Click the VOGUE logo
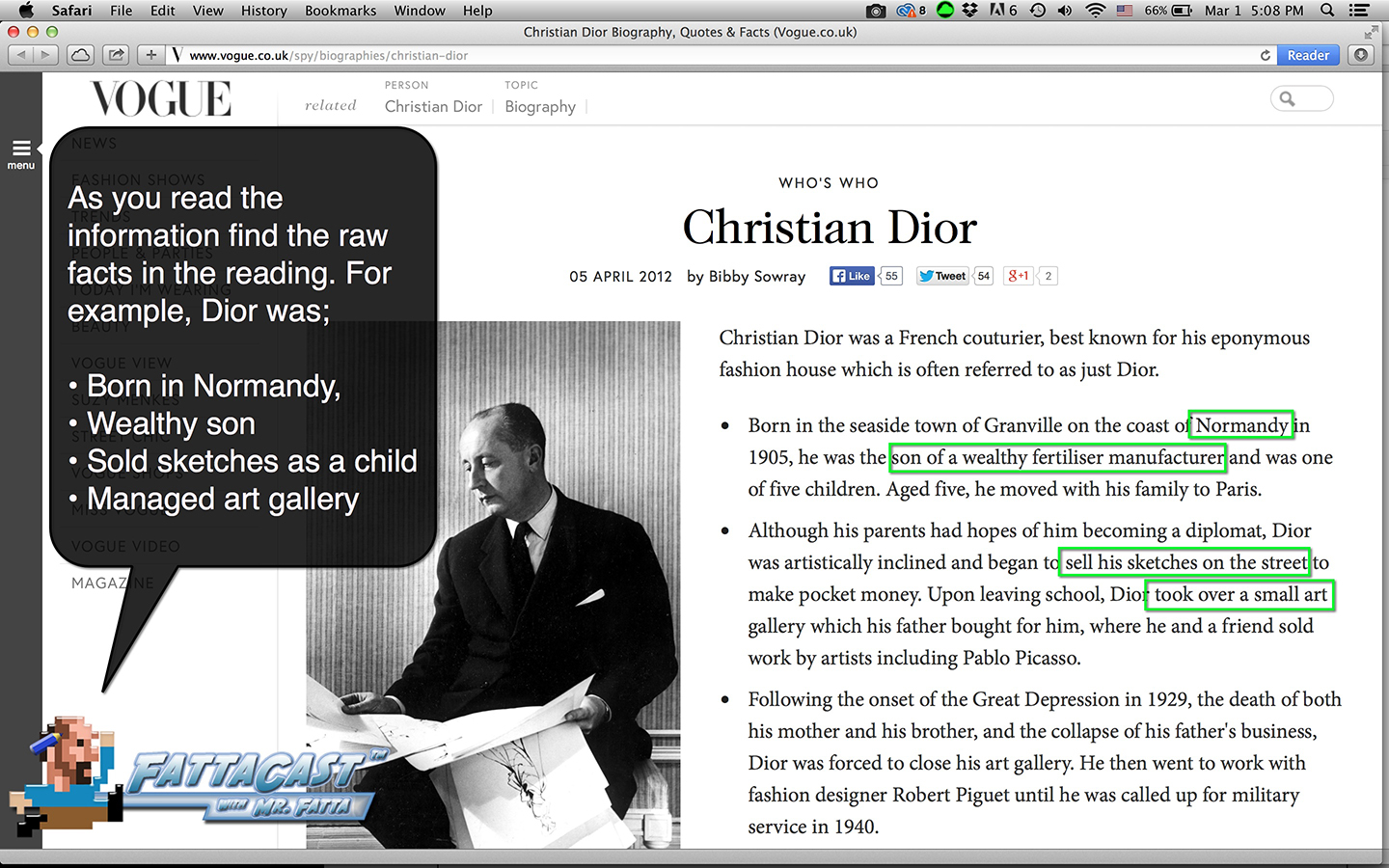The height and width of the screenshot is (868, 1389). pos(161,98)
